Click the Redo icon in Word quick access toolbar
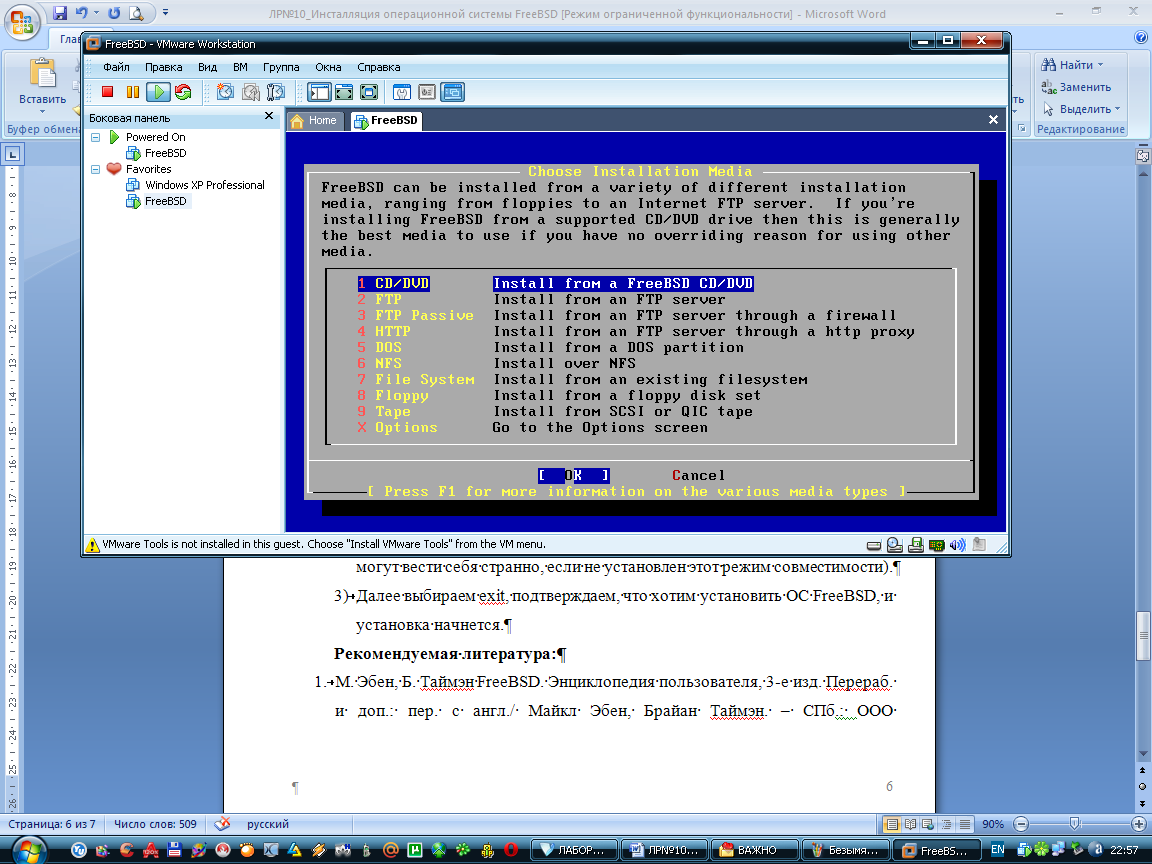Screen dimensions: 1152x864 114,12
